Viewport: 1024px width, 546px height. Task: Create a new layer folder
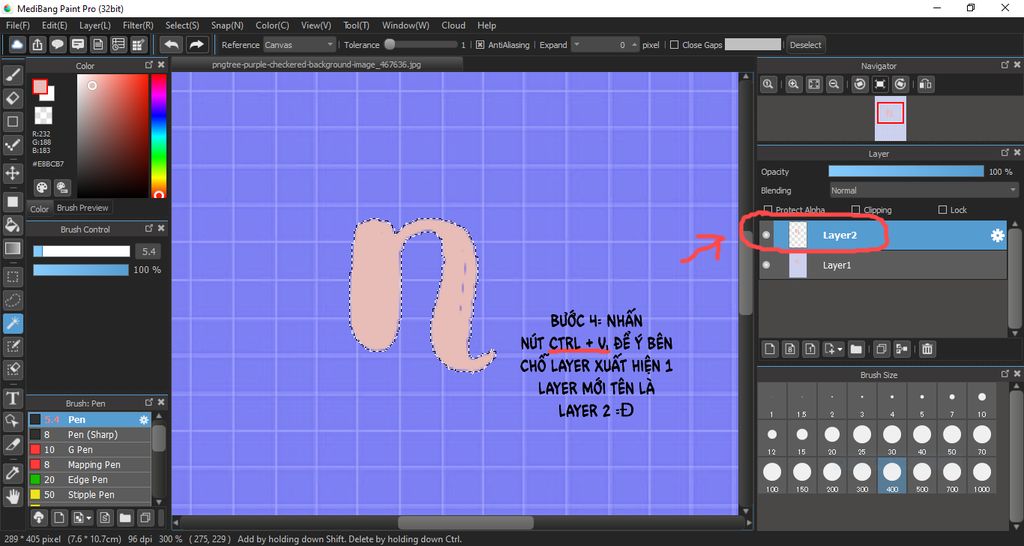(x=856, y=349)
